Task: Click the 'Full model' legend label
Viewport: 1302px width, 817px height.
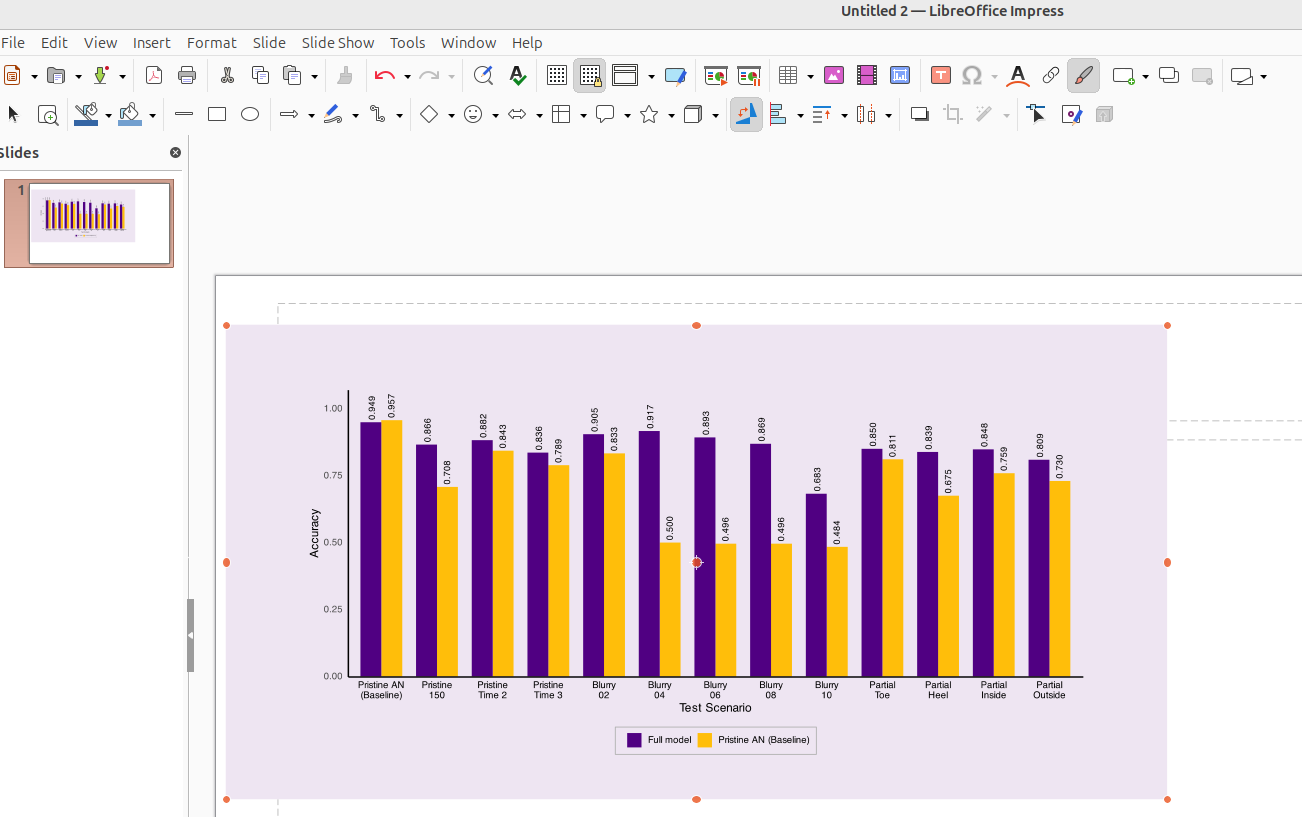Action: (x=669, y=740)
